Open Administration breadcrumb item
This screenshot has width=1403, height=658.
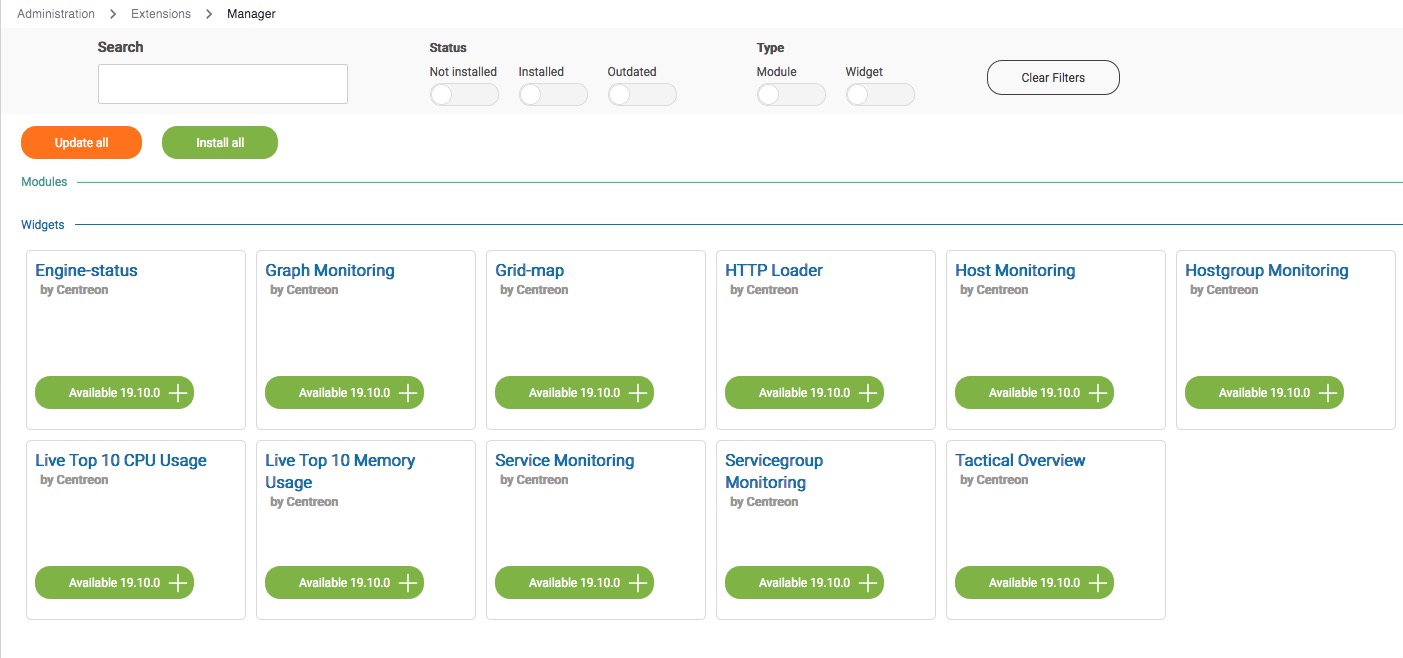[56, 14]
